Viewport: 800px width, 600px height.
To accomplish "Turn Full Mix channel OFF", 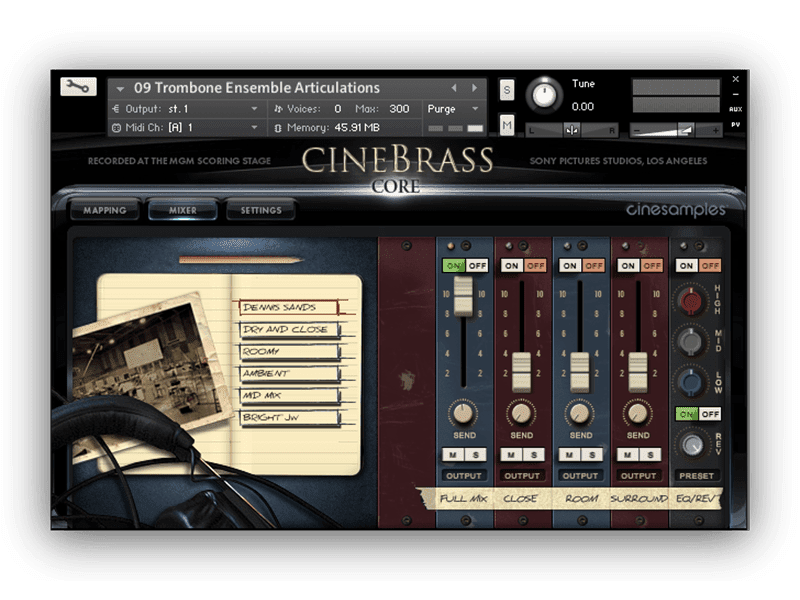I will 477,266.
